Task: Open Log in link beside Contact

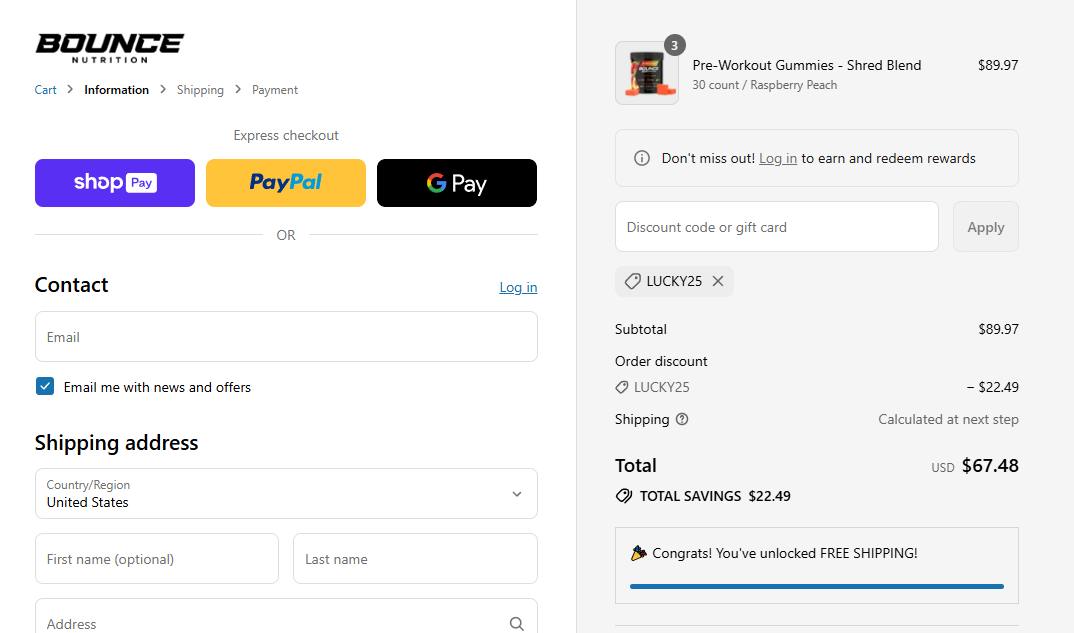Action: click(x=518, y=287)
